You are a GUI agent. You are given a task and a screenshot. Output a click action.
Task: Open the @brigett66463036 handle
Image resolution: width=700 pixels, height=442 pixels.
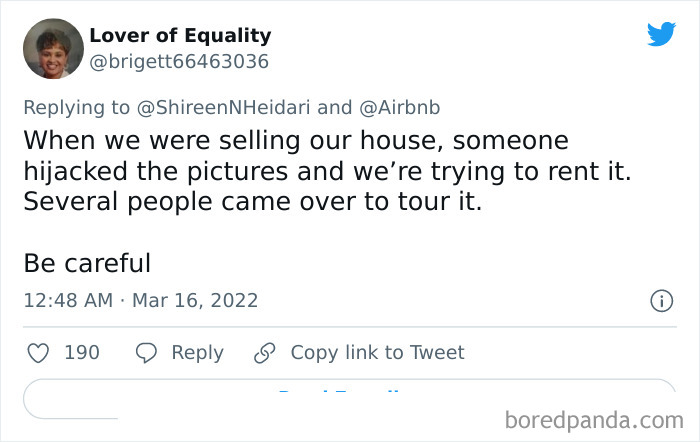coord(179,61)
